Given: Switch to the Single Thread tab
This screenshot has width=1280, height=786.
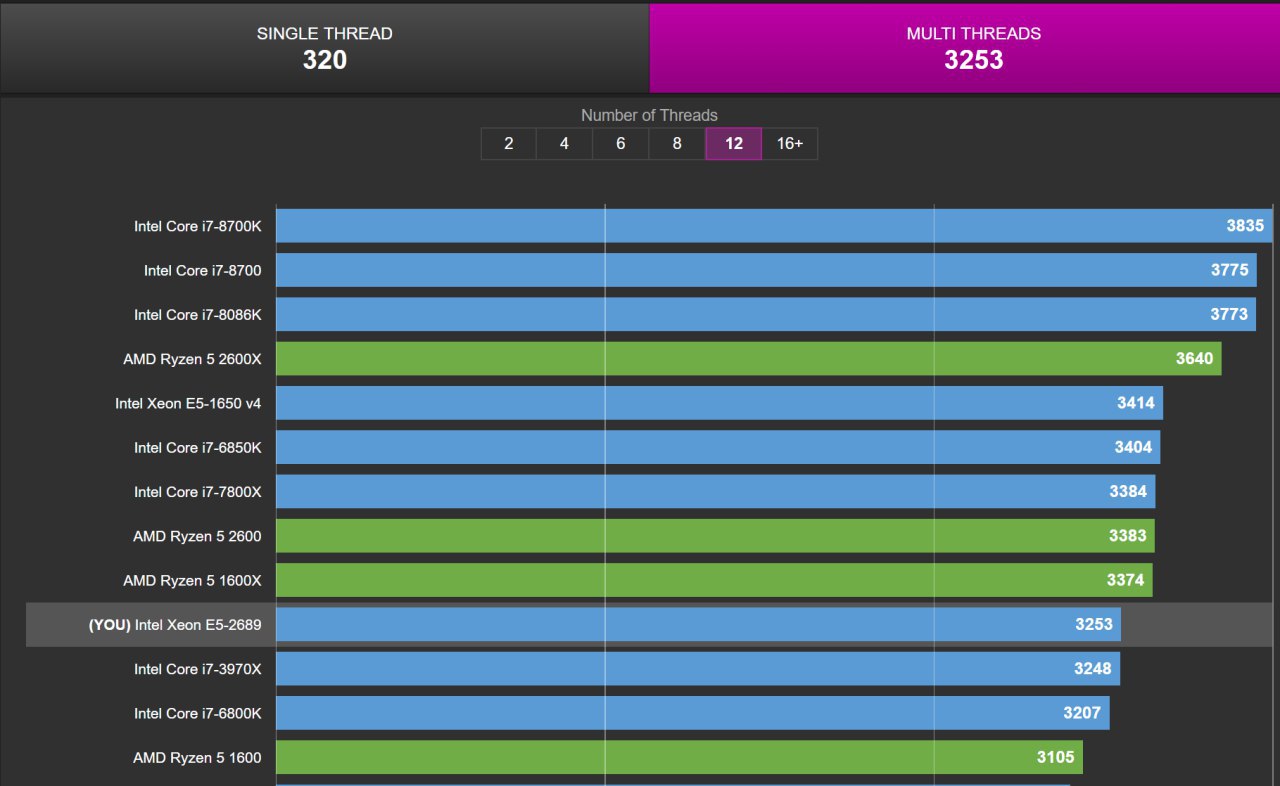Looking at the screenshot, I should (x=324, y=47).
